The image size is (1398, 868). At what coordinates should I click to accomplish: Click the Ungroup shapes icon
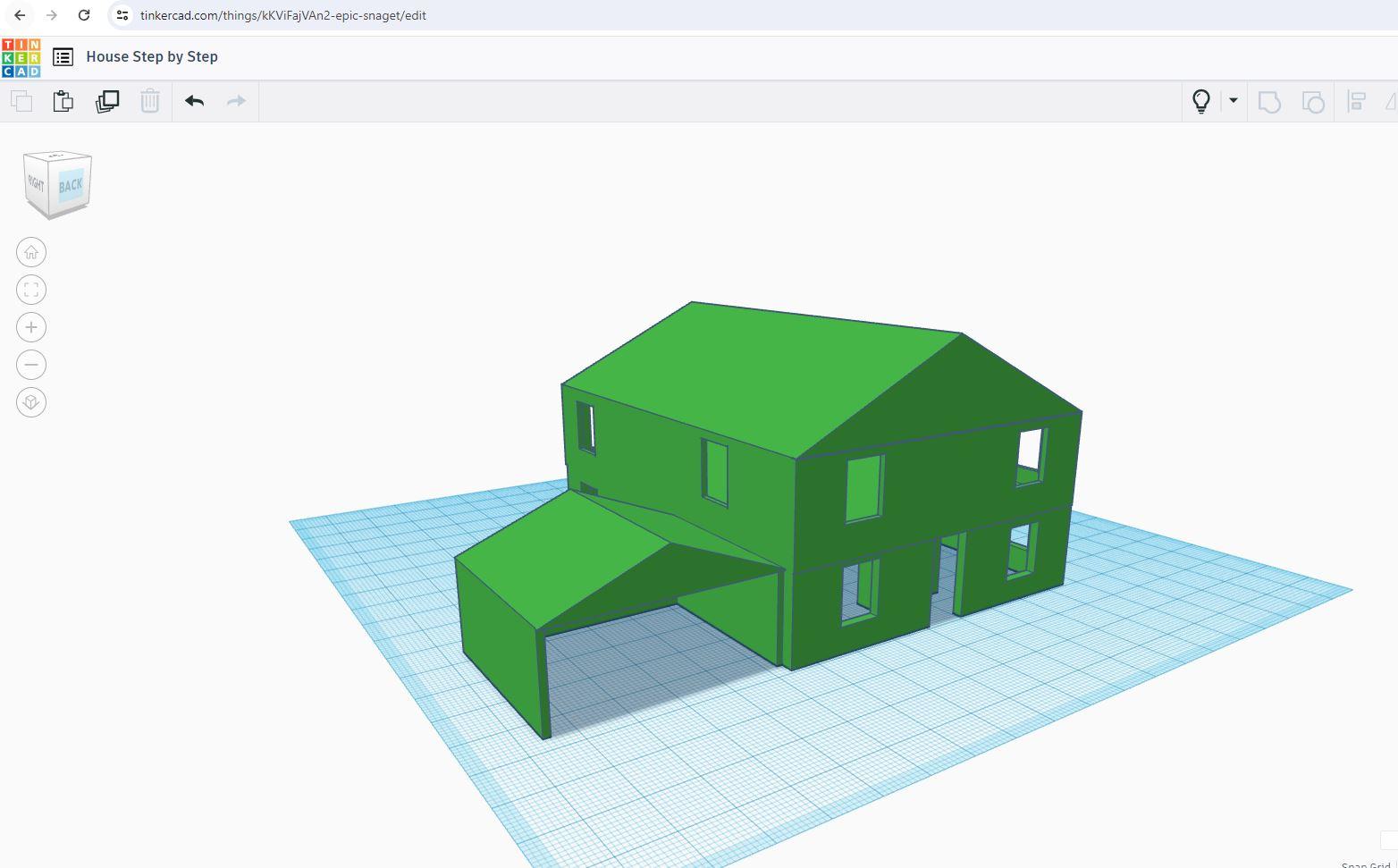(1312, 101)
